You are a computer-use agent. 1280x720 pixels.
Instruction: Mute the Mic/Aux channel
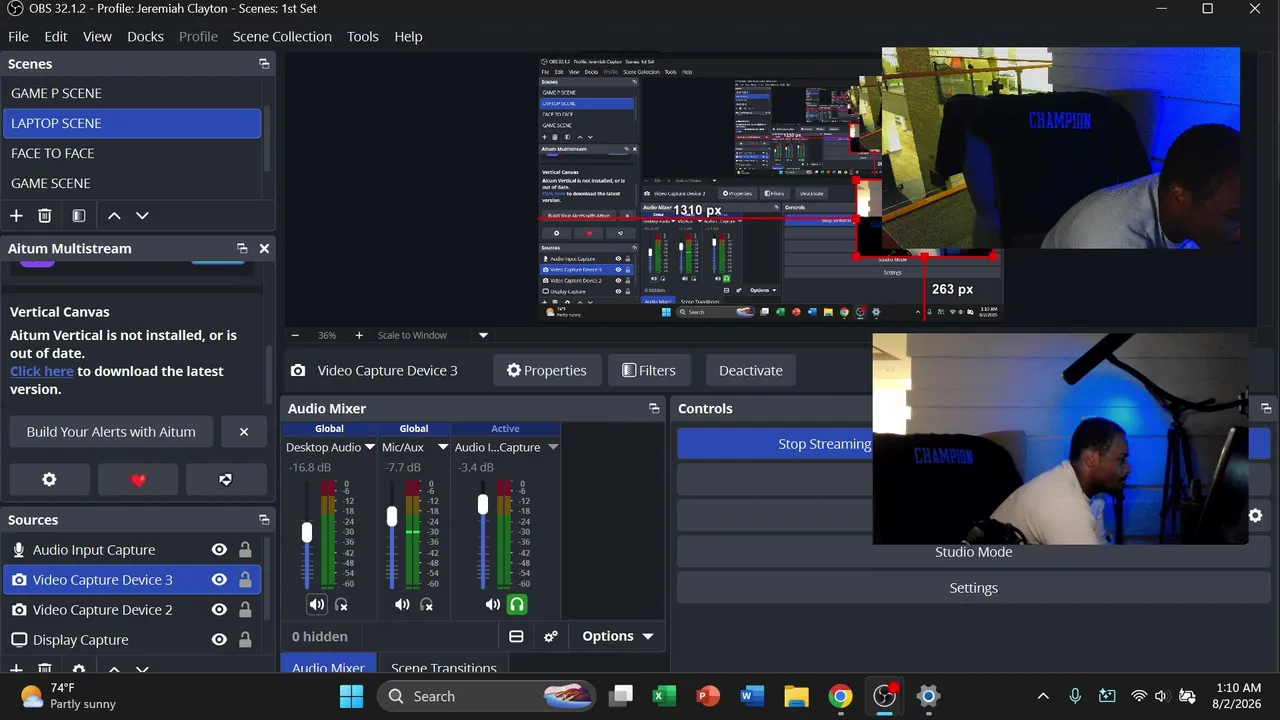pos(402,604)
